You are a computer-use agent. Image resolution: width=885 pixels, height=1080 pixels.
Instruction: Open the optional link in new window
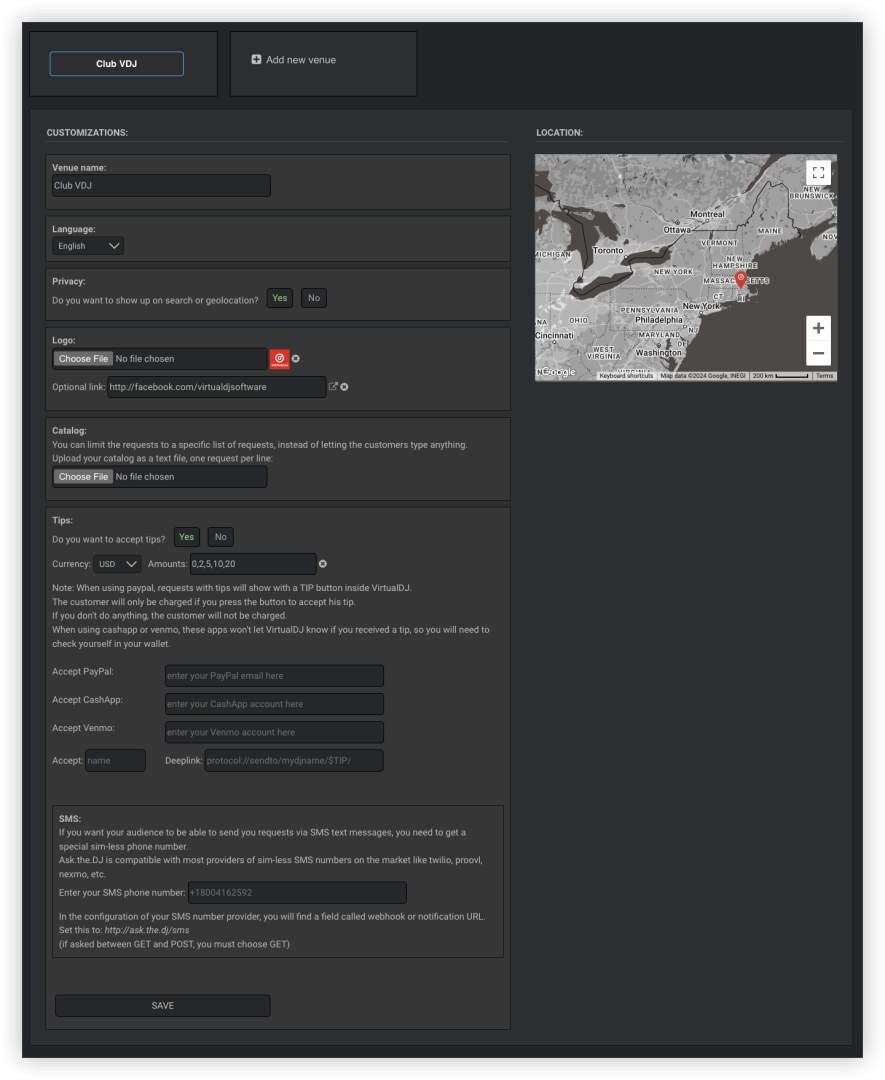[x=333, y=386]
